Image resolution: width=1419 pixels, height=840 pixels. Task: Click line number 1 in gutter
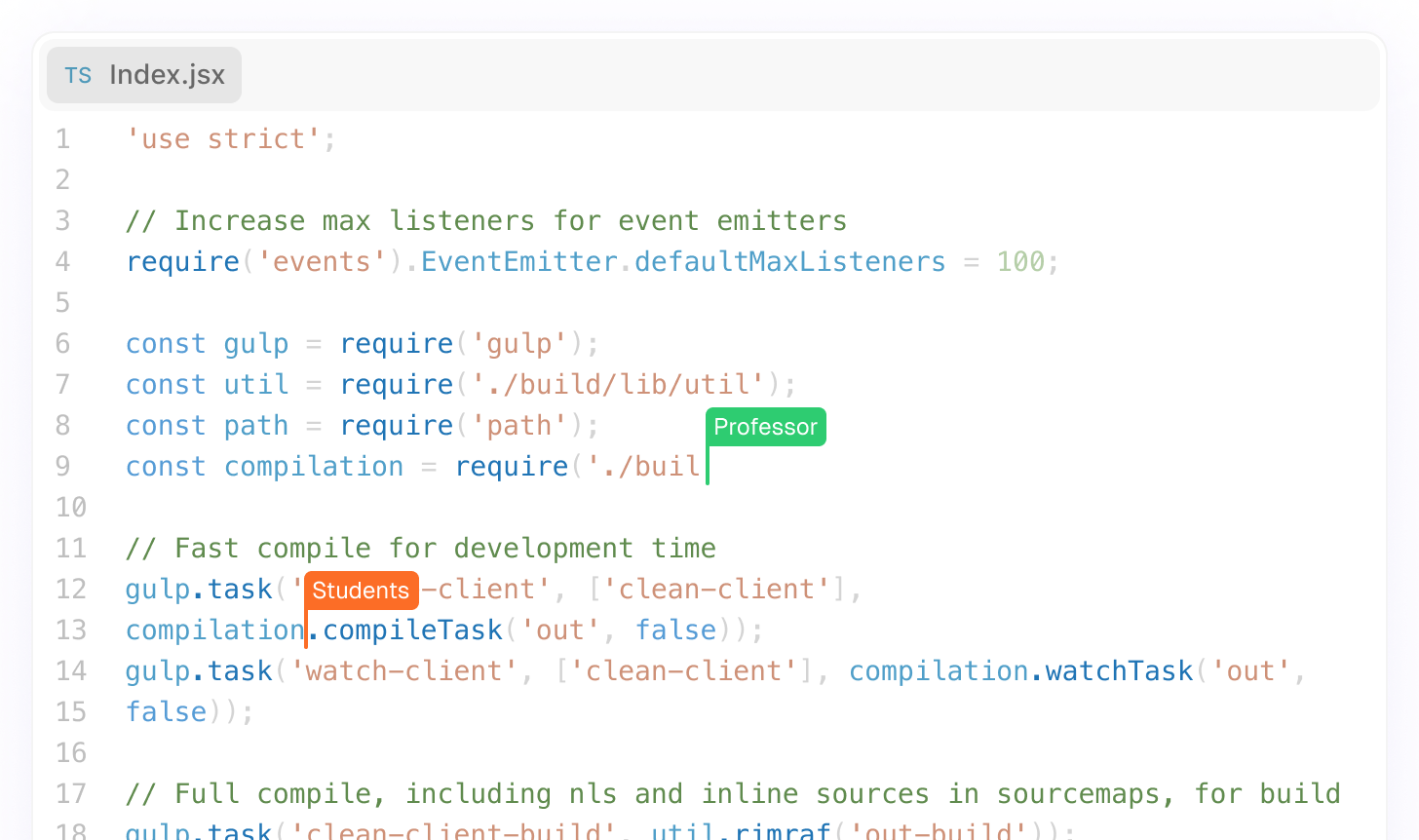[63, 139]
